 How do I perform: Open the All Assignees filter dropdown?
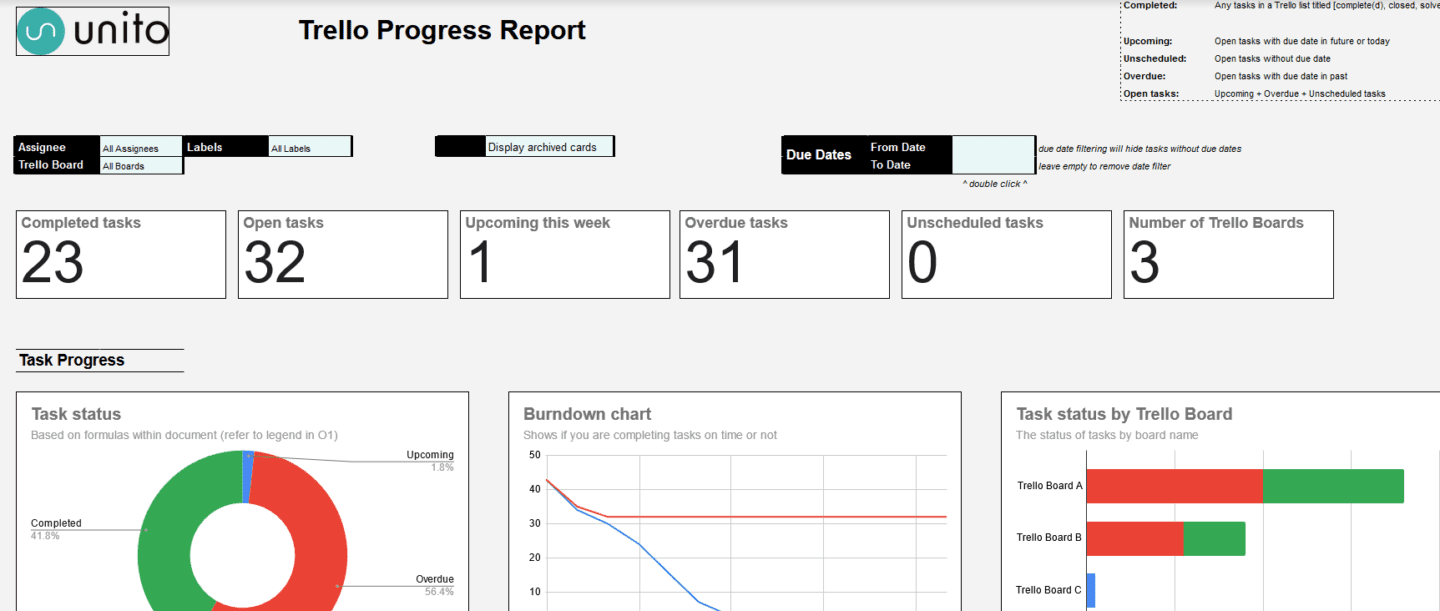pyautogui.click(x=140, y=146)
